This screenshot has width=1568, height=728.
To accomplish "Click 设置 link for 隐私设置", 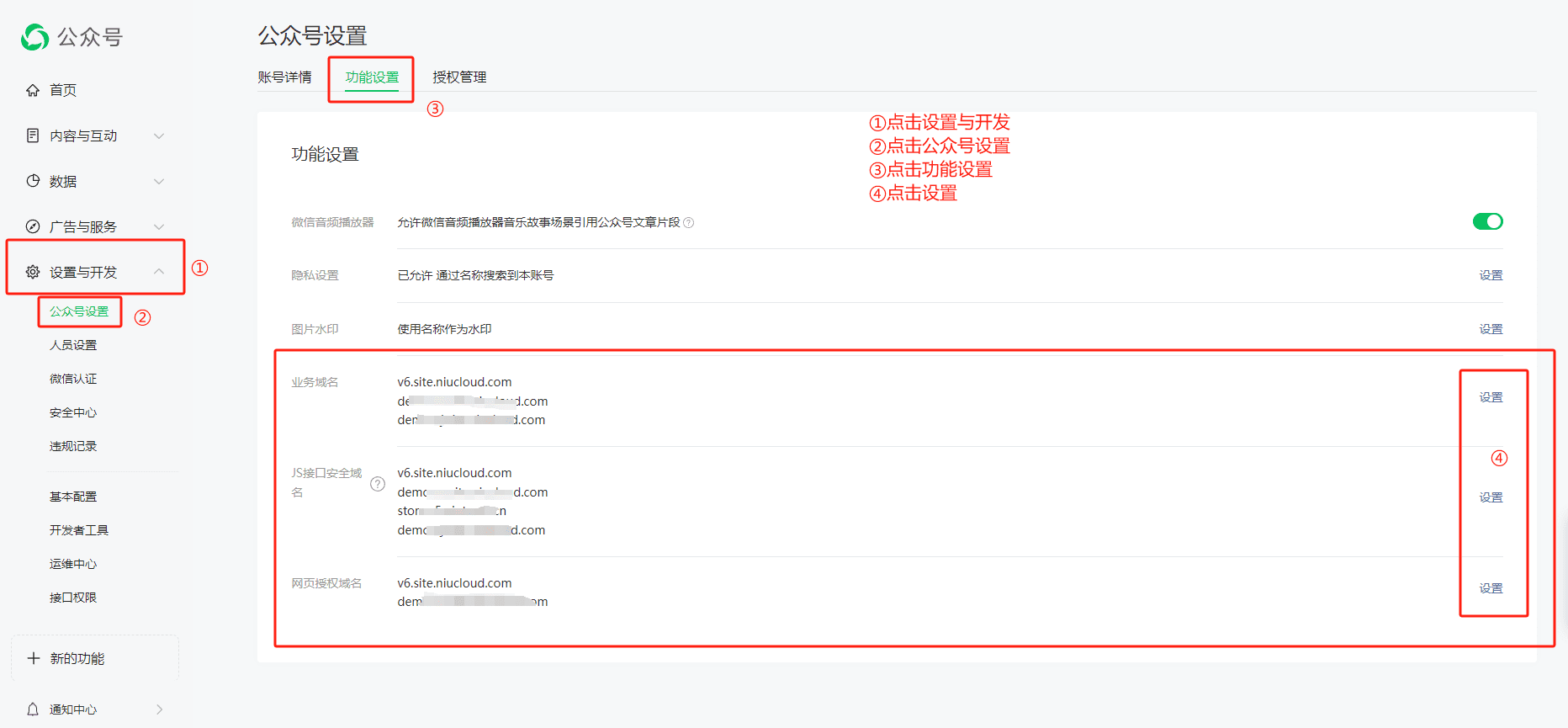I will pyautogui.click(x=1491, y=275).
